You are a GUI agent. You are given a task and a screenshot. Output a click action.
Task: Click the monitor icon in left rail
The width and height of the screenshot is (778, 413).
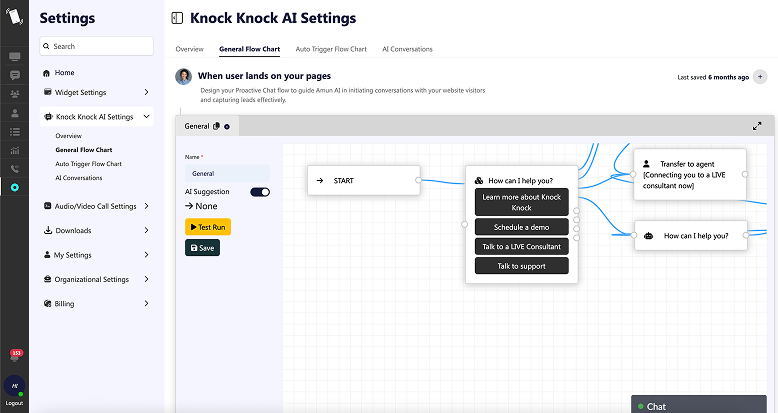click(14, 57)
